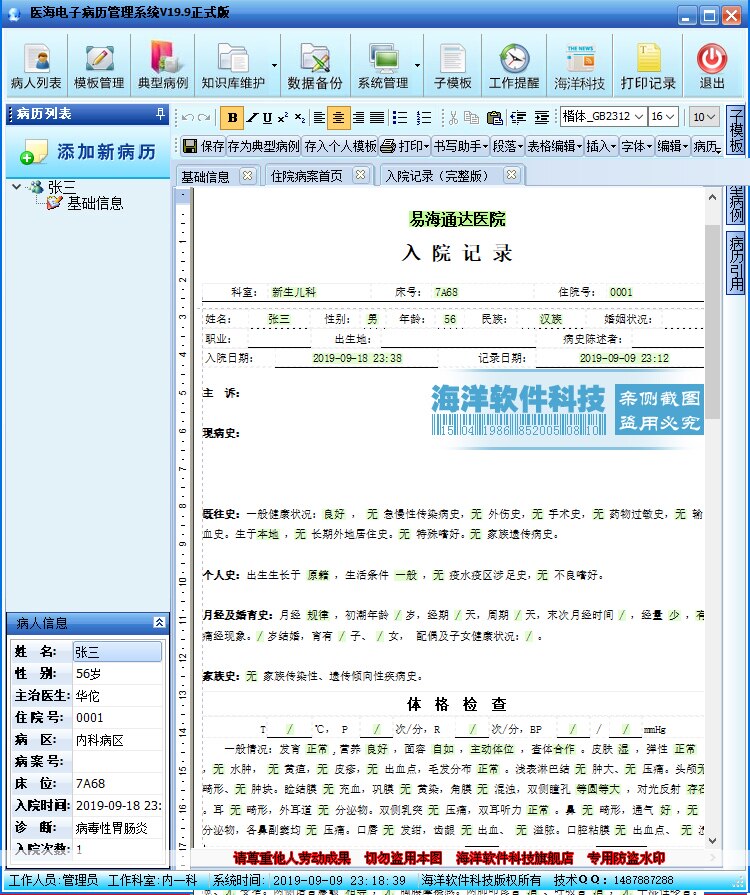The image size is (750, 895).
Task: Collapse the 张三 tree node
Action: coord(17,187)
